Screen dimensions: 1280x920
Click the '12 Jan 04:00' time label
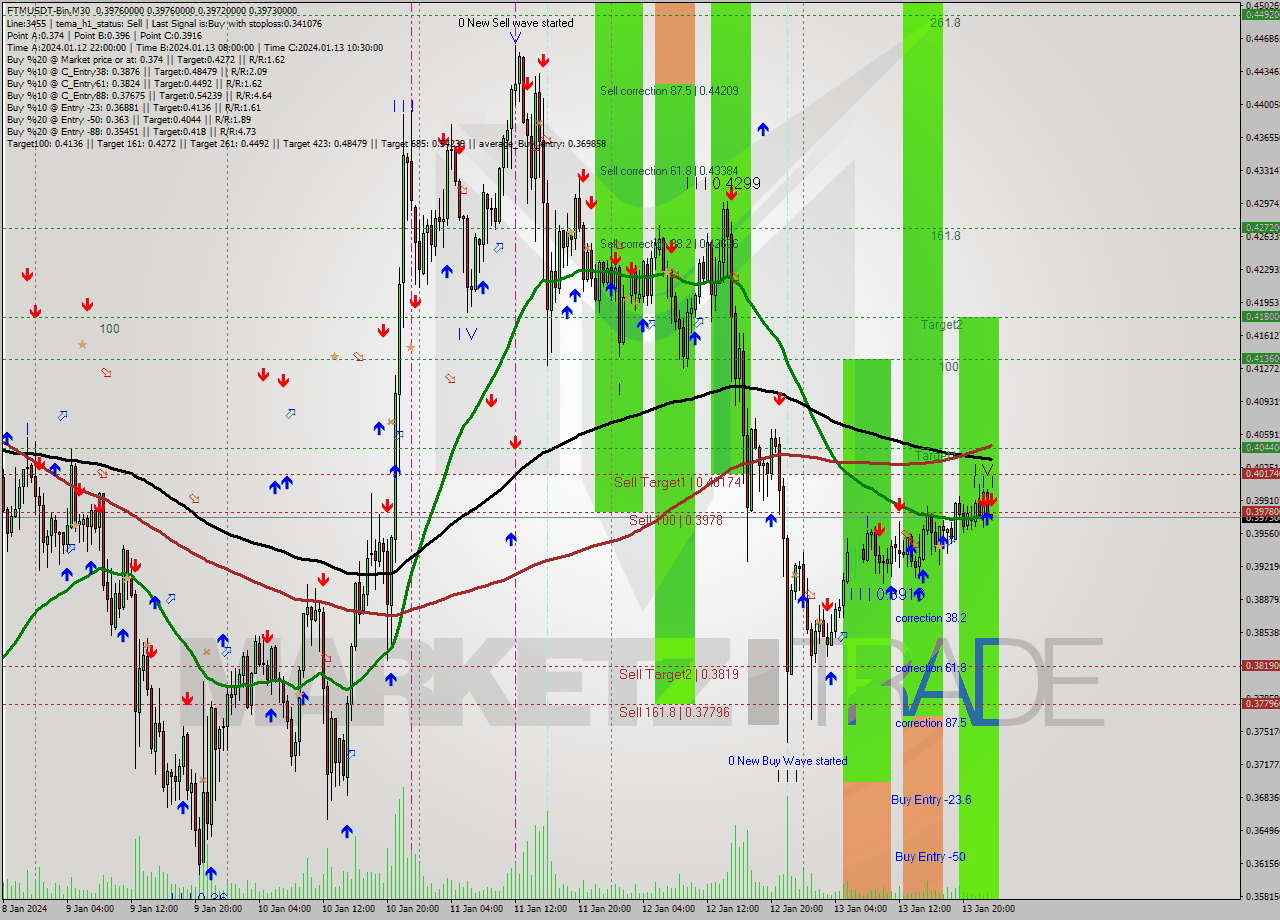coord(668,909)
